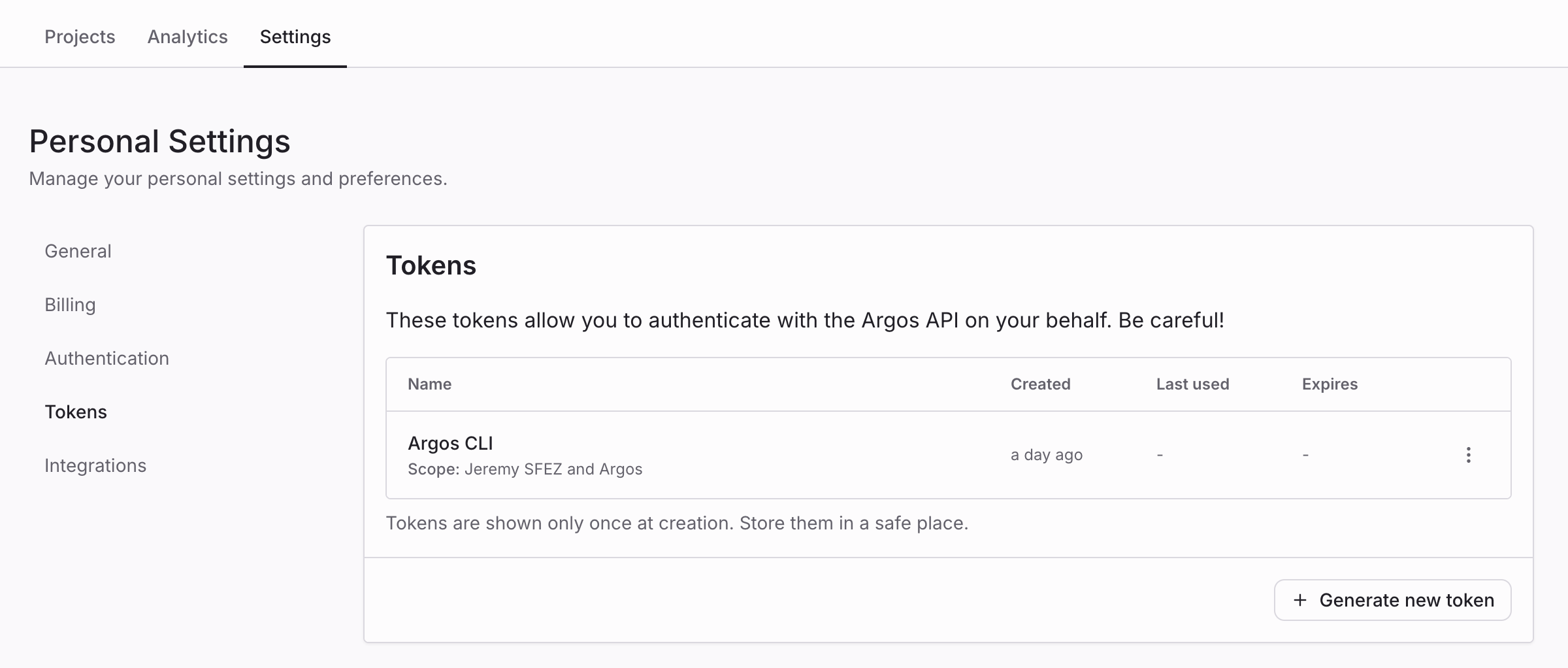
Task: Open the Integrations settings section
Action: pyautogui.click(x=95, y=465)
